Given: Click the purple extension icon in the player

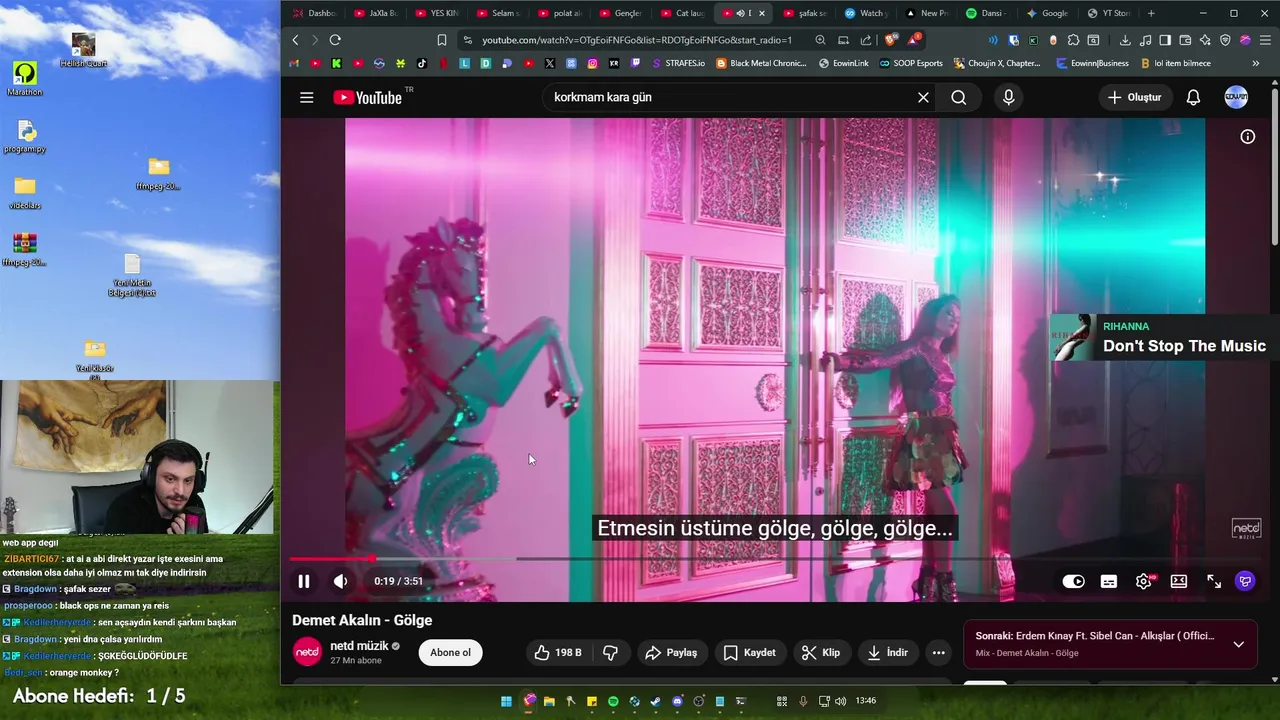Looking at the screenshot, I should [x=1245, y=581].
